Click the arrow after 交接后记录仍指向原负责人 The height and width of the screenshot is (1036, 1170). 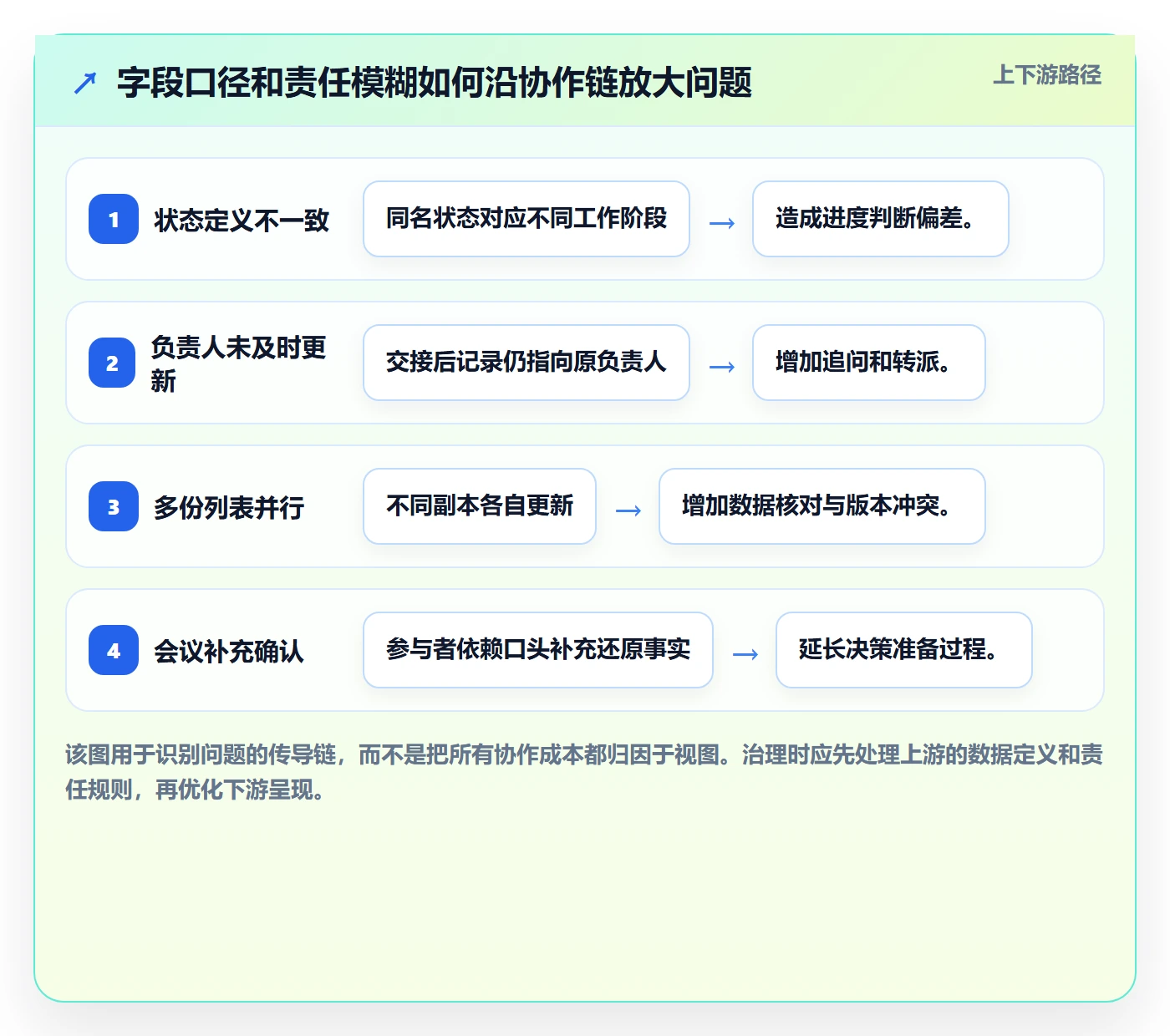(722, 367)
